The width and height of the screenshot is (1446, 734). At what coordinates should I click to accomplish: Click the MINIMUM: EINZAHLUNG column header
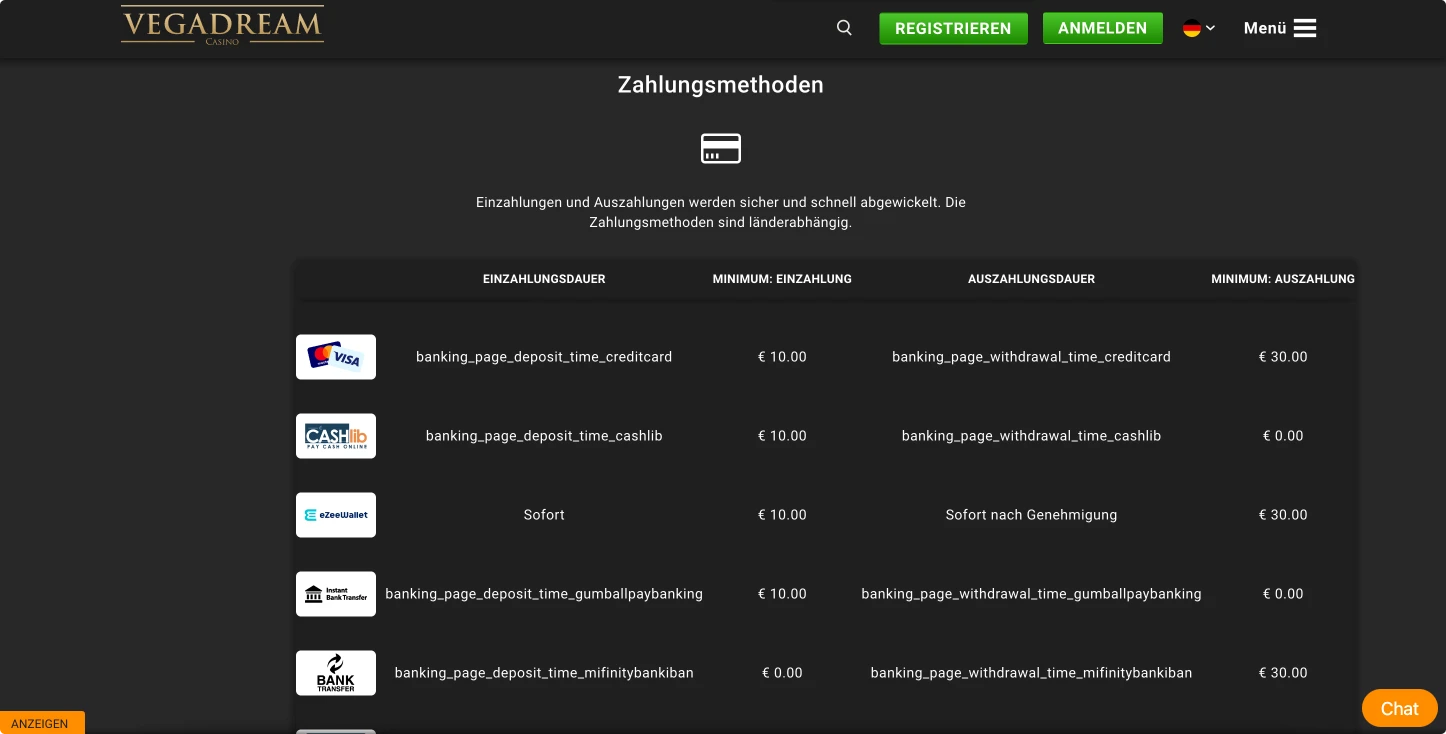coord(782,279)
